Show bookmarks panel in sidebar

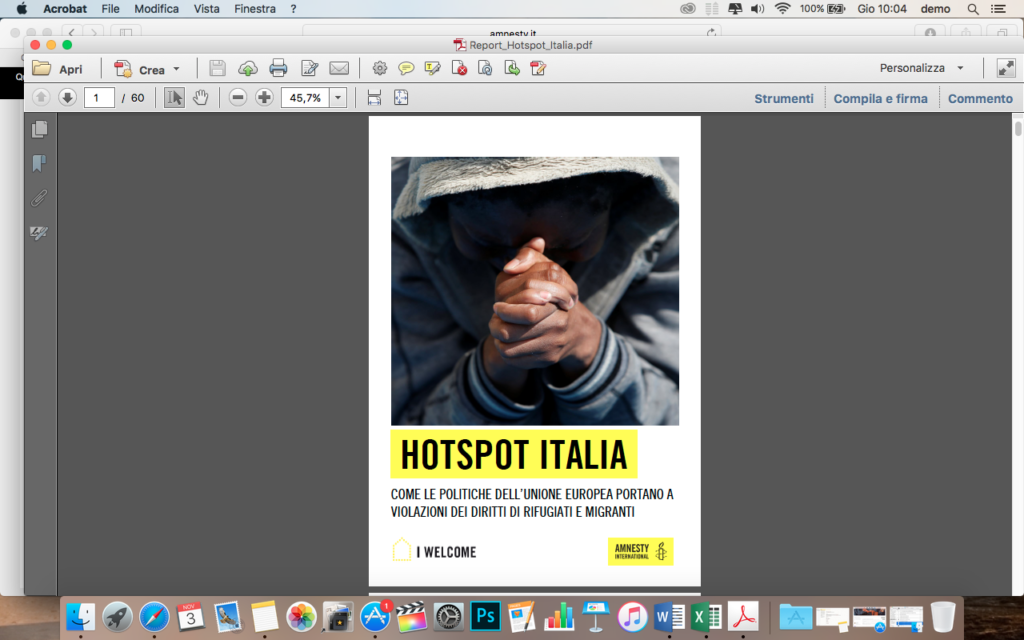click(x=39, y=163)
